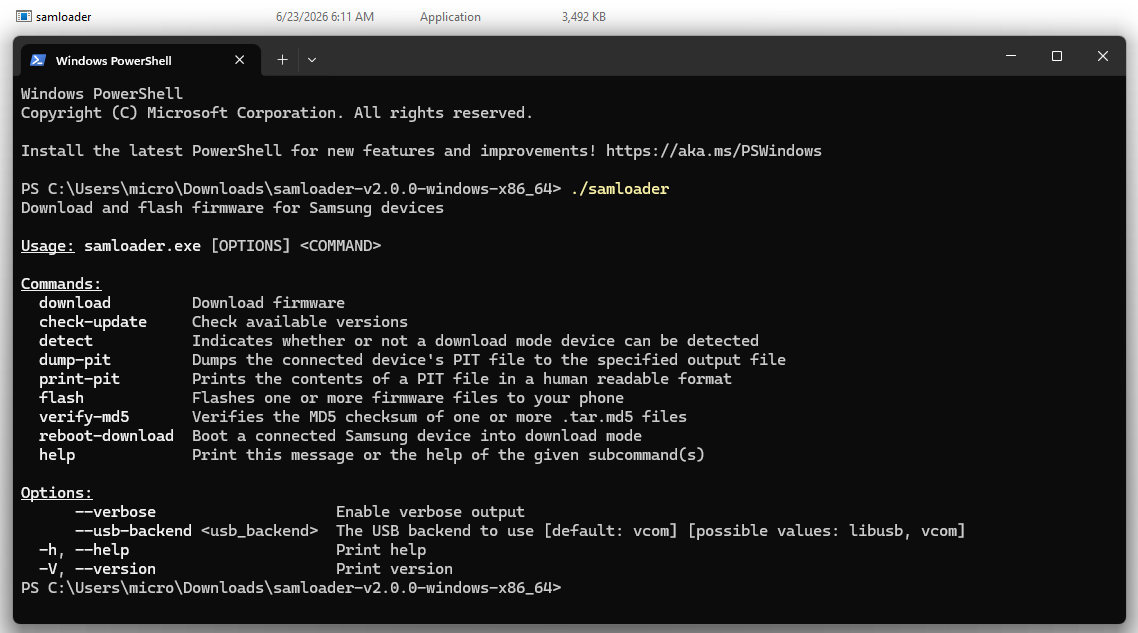This screenshot has width=1138, height=633.
Task: Open a new terminal tab with plus
Action: 282,60
